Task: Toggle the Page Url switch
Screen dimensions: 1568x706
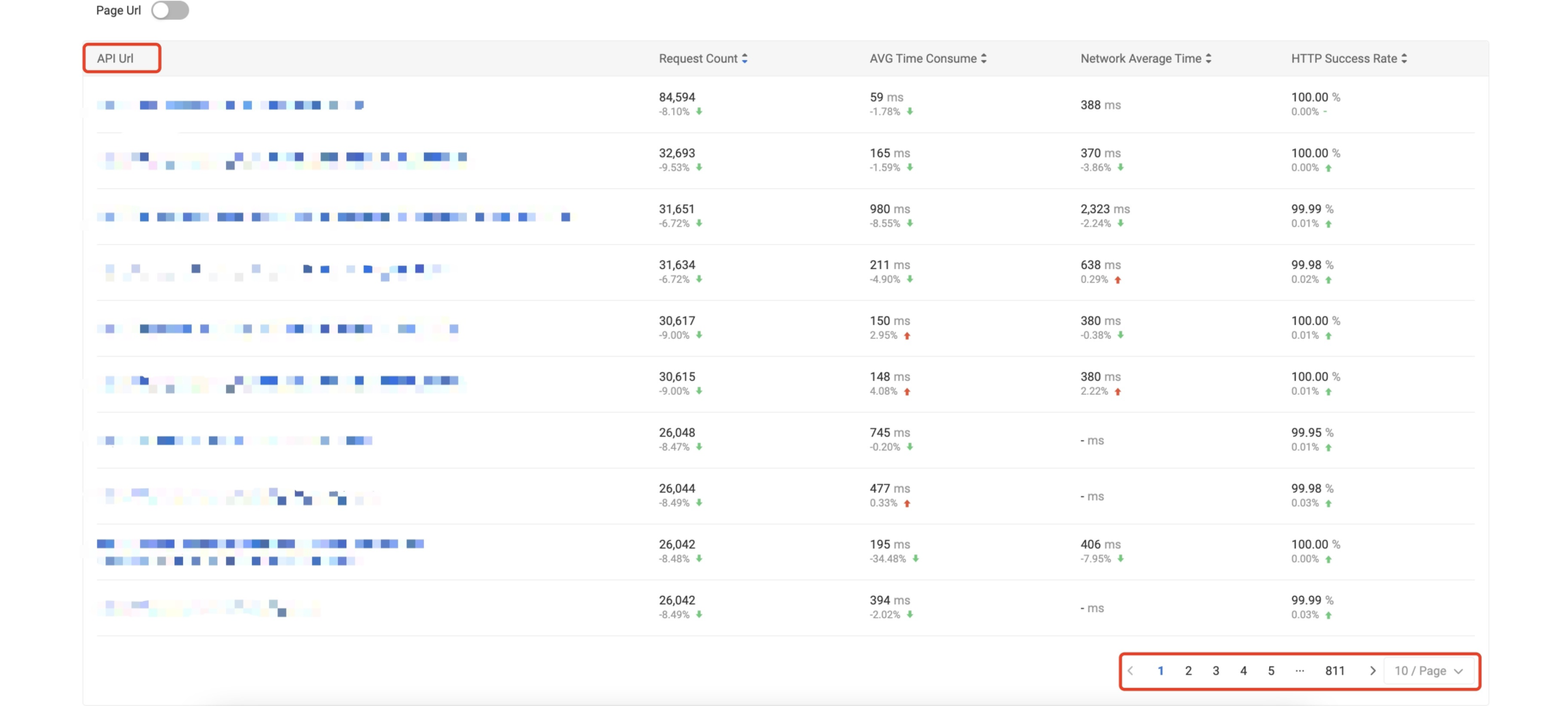Action: tap(170, 10)
